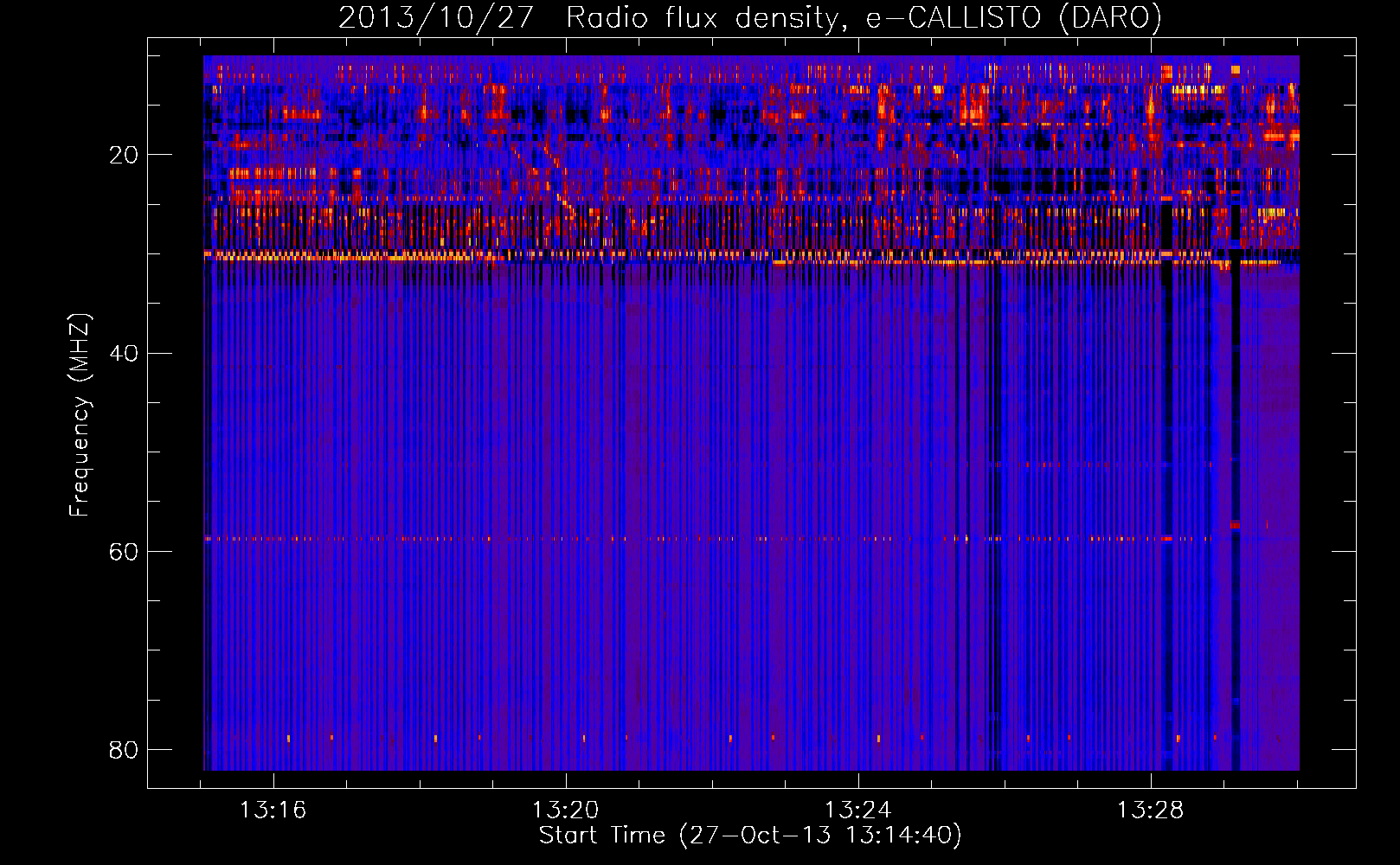Click the 40 frequency tick label
Screen dimensions: 1400x865
(x=124, y=353)
